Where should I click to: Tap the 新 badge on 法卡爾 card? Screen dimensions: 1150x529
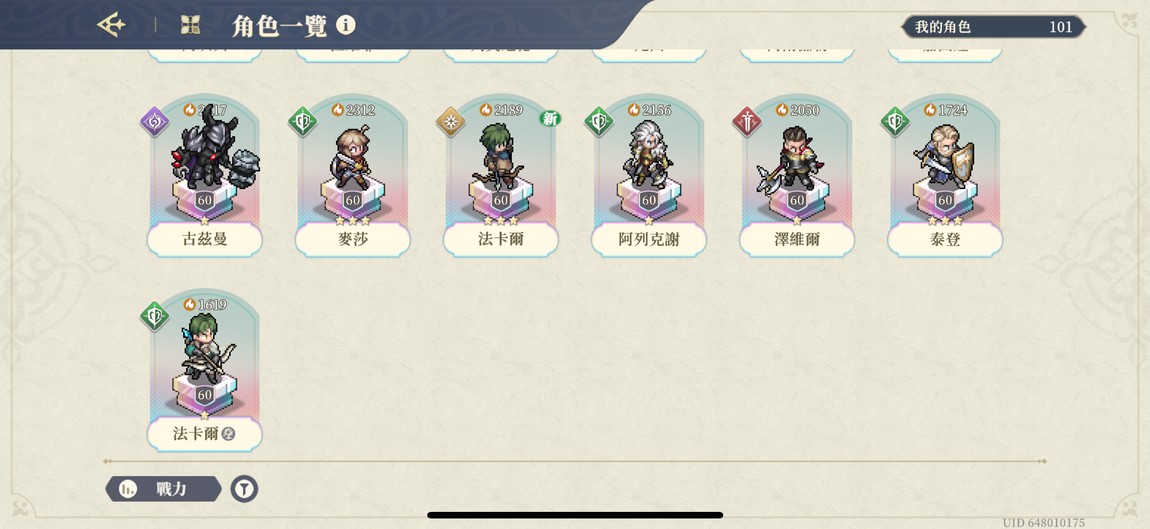550,118
